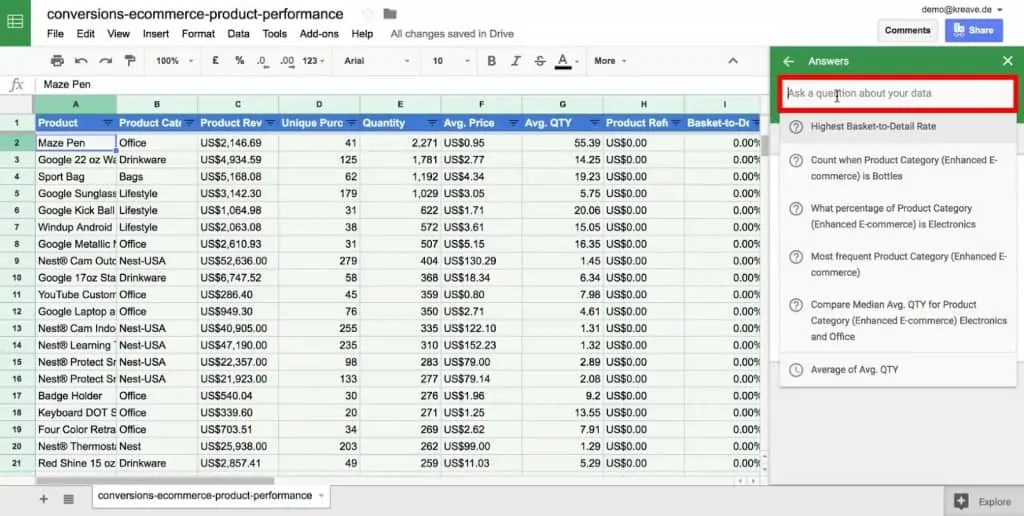Decrease decimal places

pyautogui.click(x=262, y=61)
